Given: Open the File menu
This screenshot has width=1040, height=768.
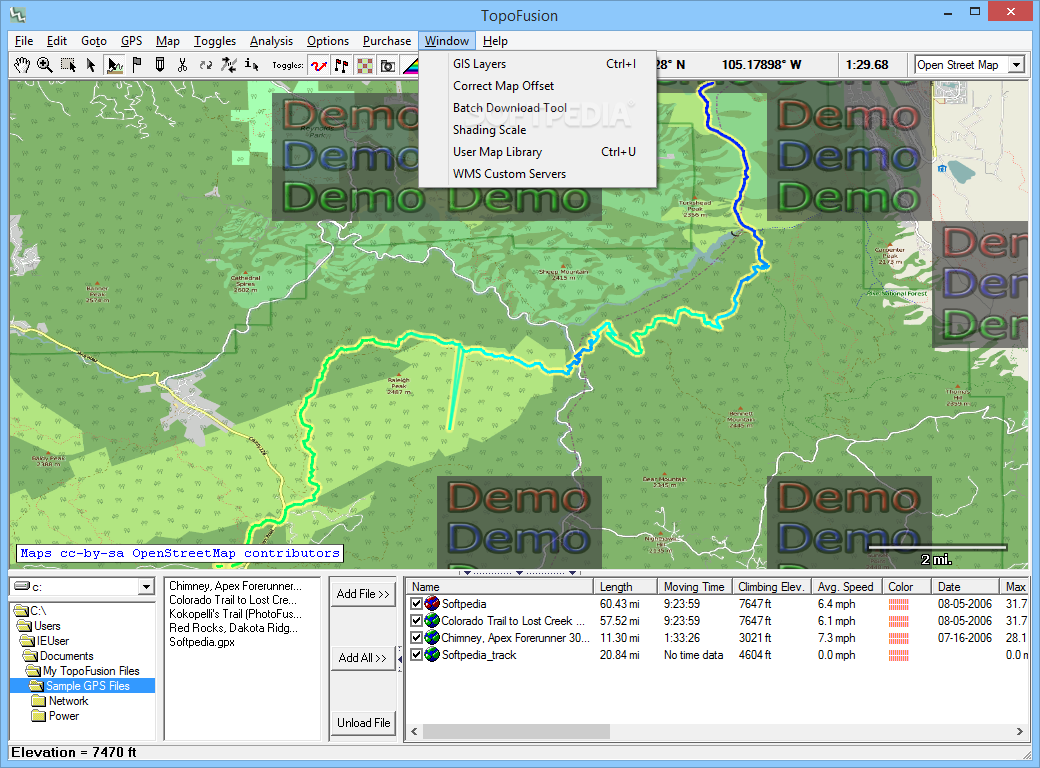Looking at the screenshot, I should [24, 41].
